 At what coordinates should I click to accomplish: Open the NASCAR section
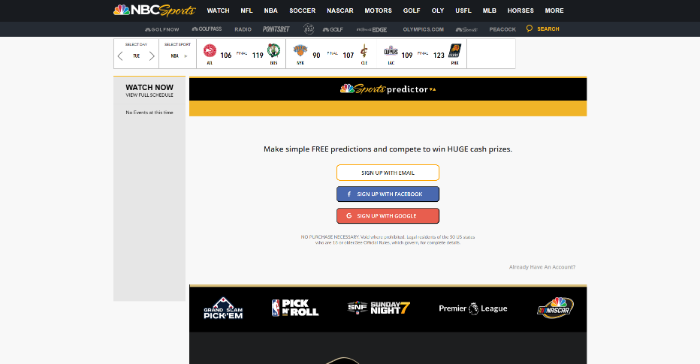pyautogui.click(x=340, y=10)
